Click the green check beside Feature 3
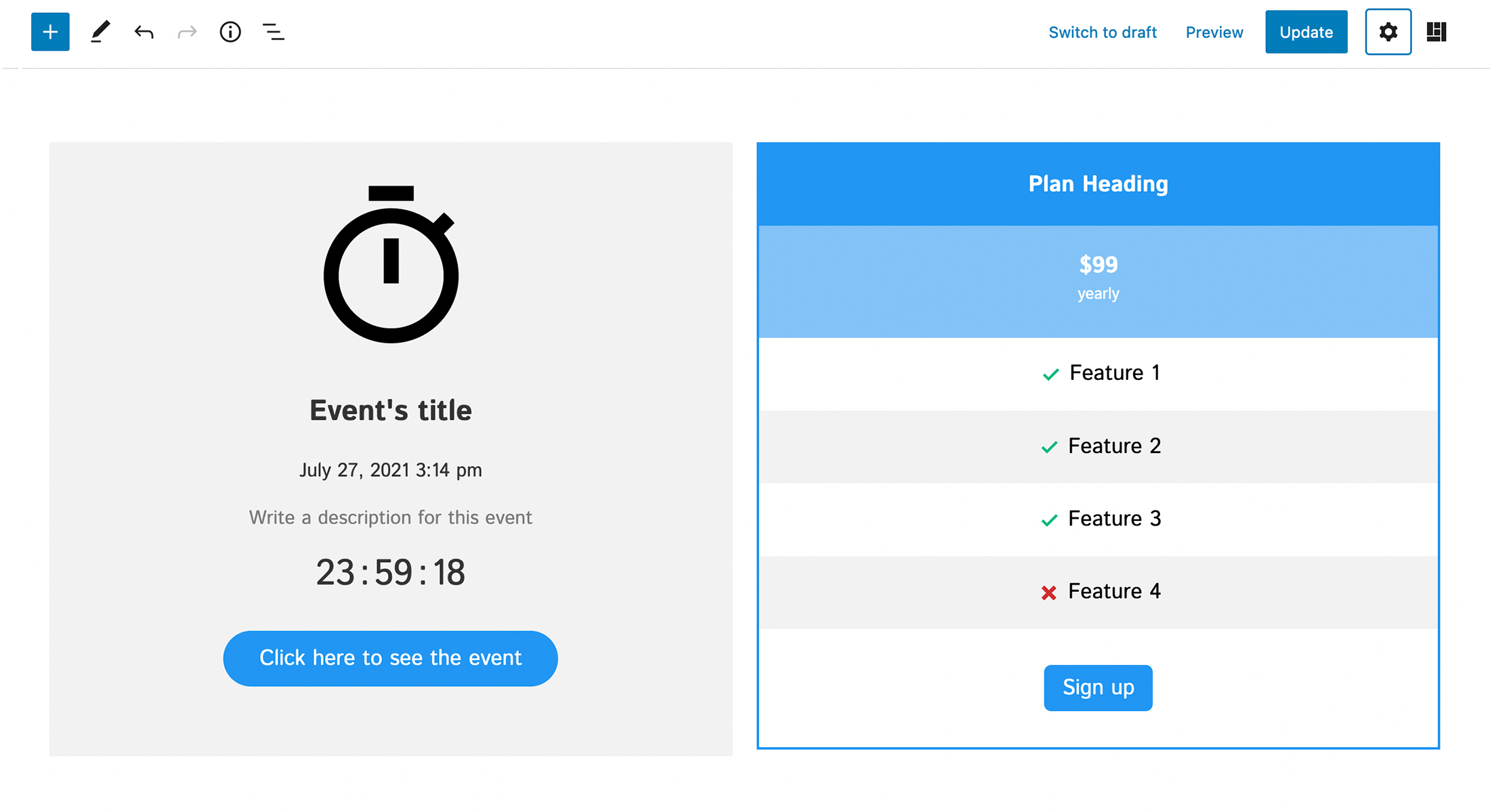The image size is (1490, 812). point(1049,520)
